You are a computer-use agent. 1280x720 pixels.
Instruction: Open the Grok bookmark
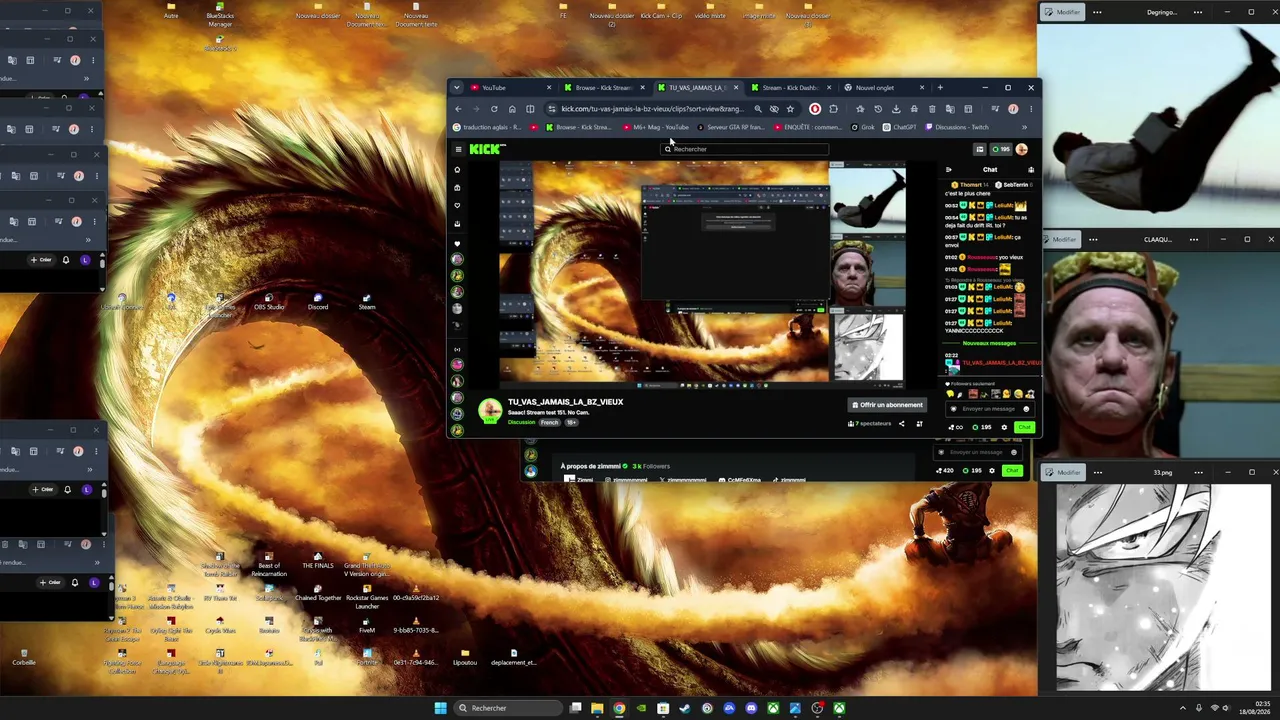(862, 127)
